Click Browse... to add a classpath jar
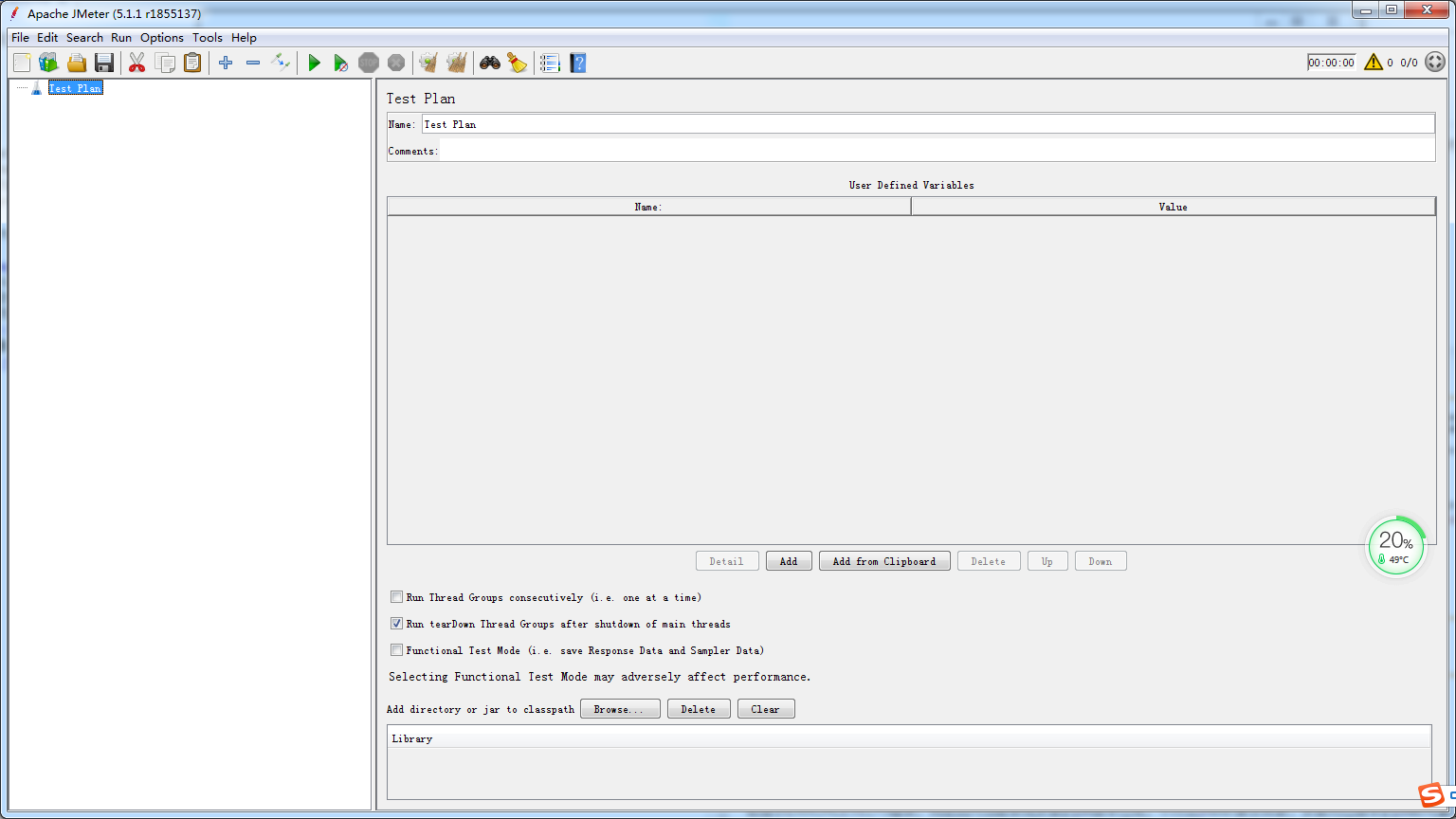 (x=620, y=709)
